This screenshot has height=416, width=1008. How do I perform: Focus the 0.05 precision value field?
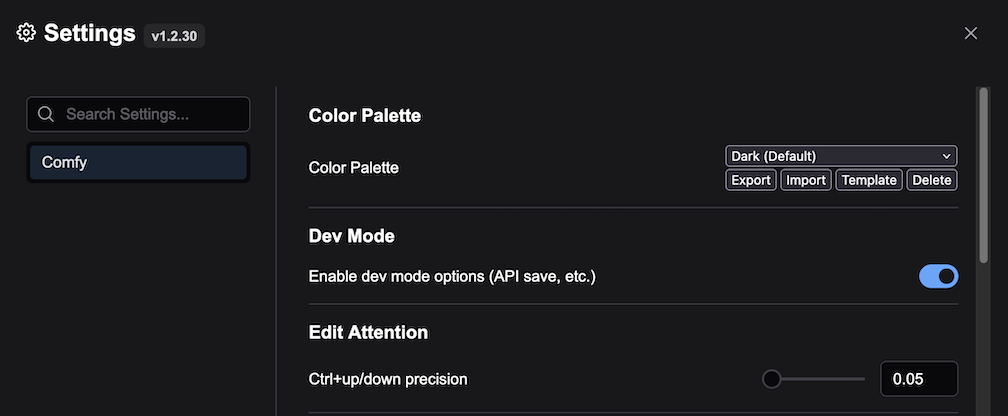[x=919, y=379]
